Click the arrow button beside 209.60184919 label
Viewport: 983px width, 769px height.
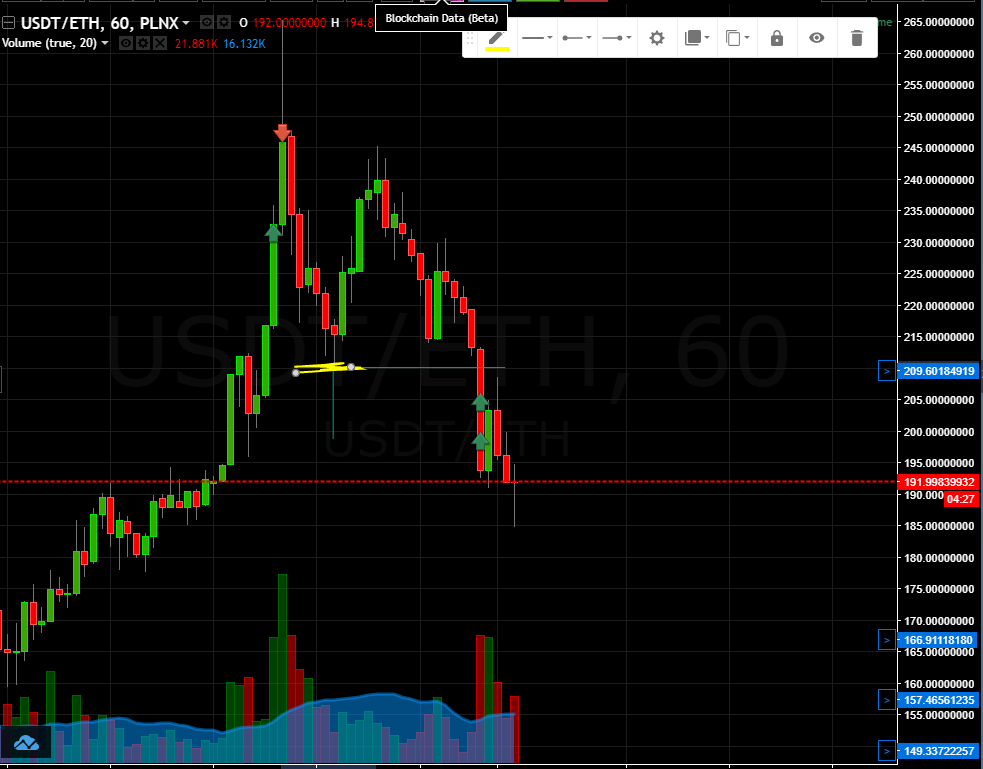pyautogui.click(x=886, y=371)
